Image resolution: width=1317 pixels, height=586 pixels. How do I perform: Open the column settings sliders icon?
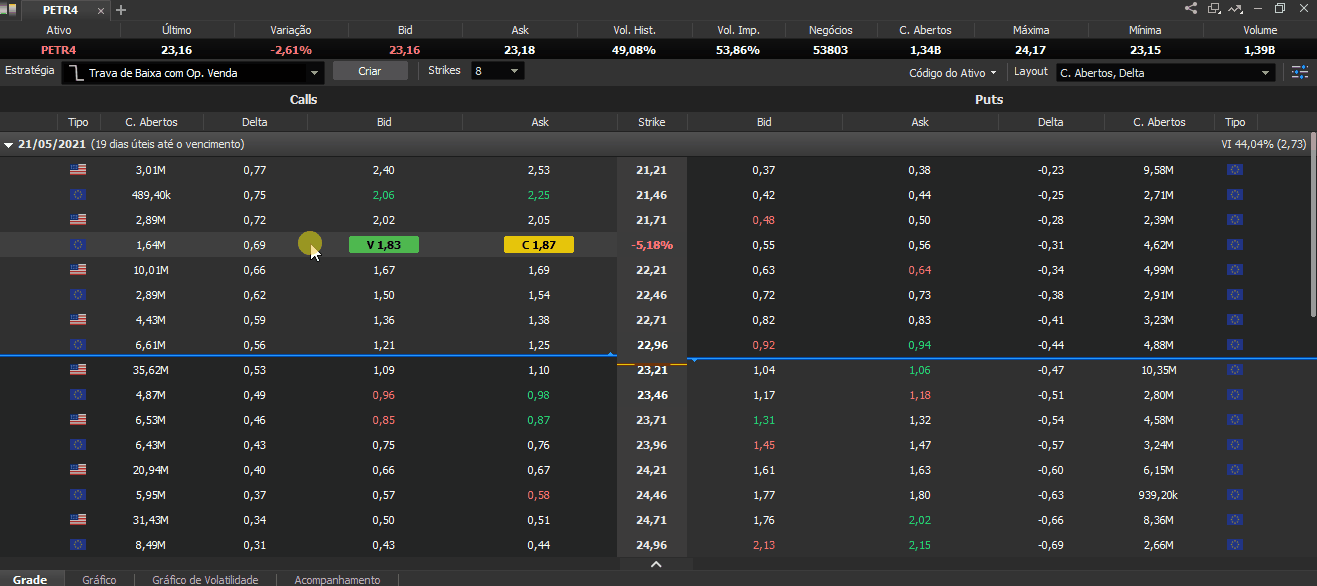pos(1300,72)
